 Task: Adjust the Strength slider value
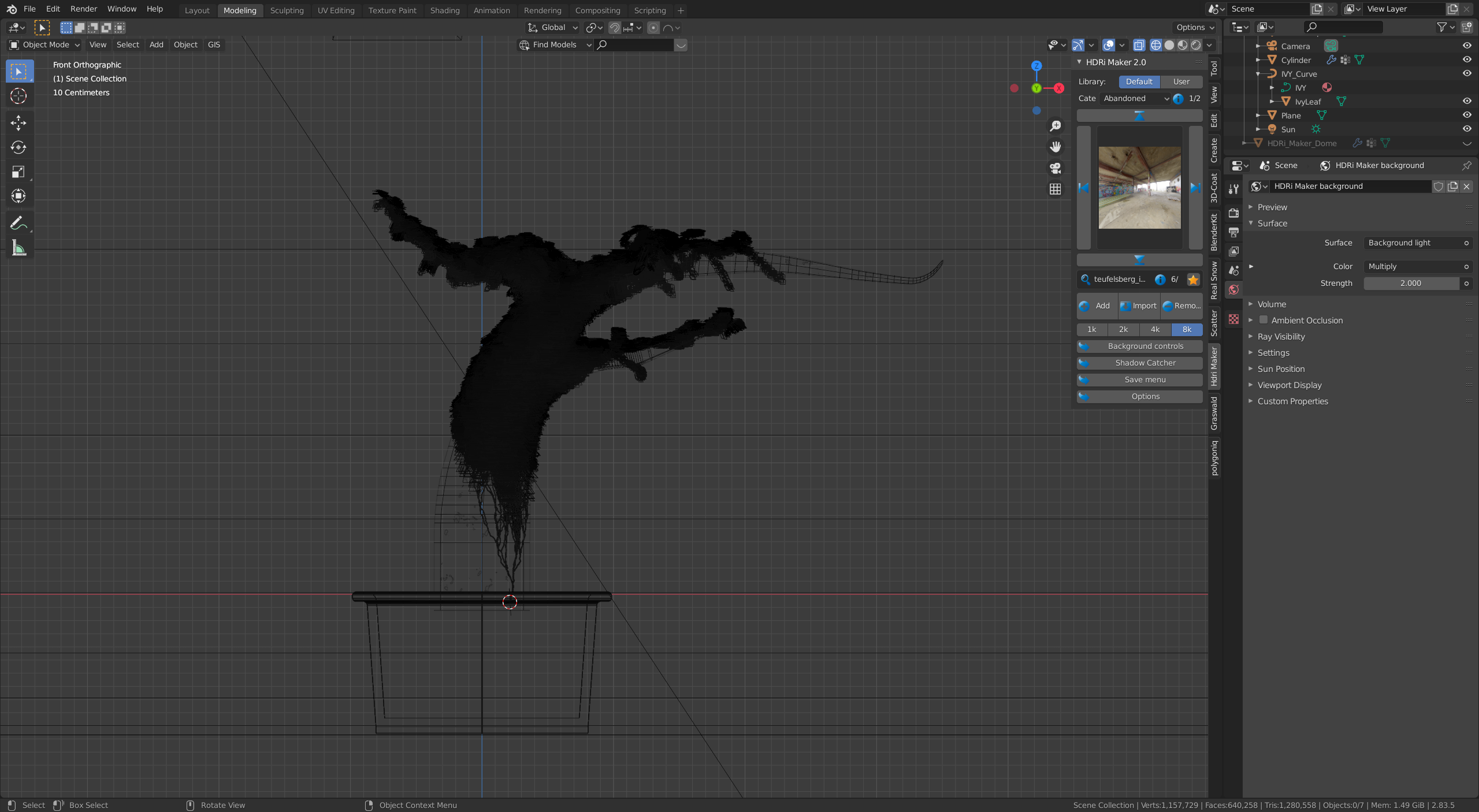[x=1410, y=283]
